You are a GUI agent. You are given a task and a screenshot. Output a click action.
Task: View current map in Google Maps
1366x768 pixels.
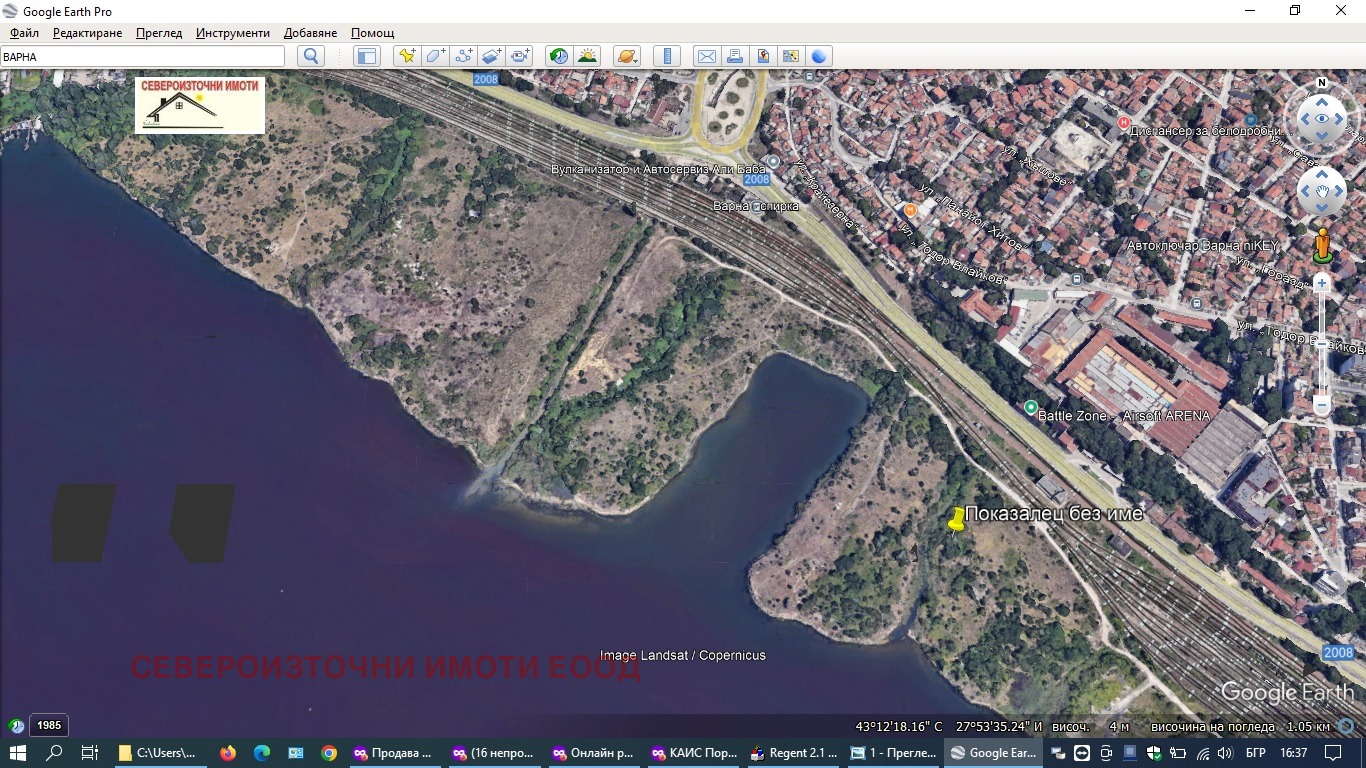[791, 56]
